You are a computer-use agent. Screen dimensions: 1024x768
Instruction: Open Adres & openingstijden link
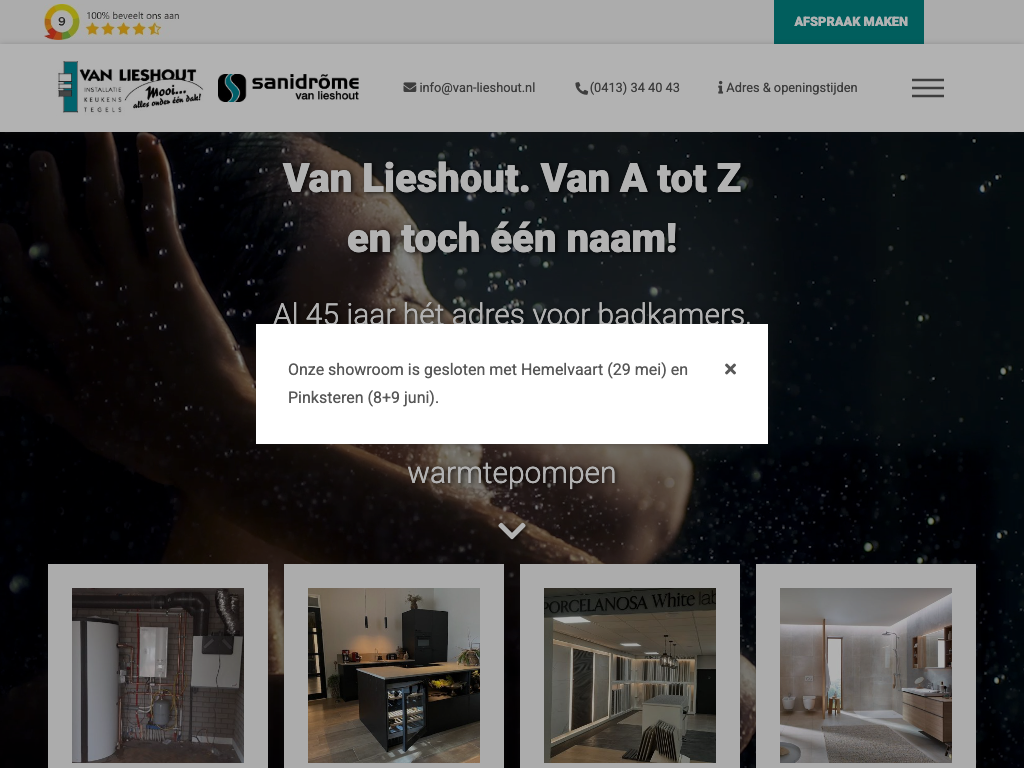792,88
